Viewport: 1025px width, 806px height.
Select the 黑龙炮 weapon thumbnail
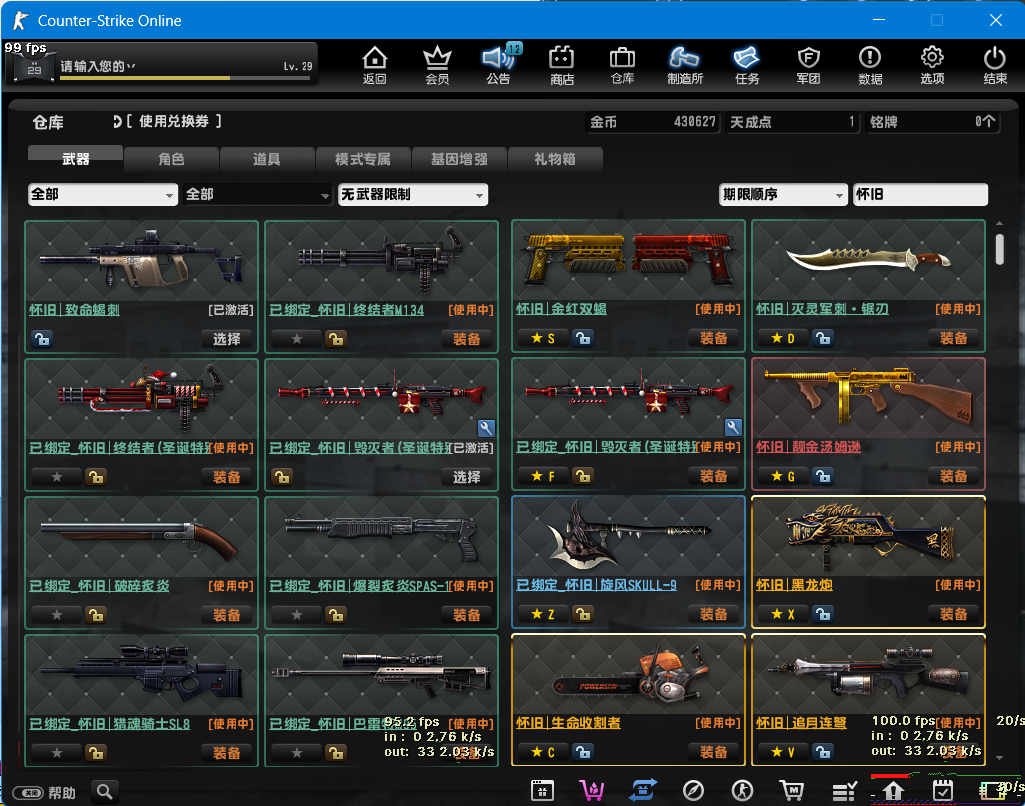pos(868,537)
